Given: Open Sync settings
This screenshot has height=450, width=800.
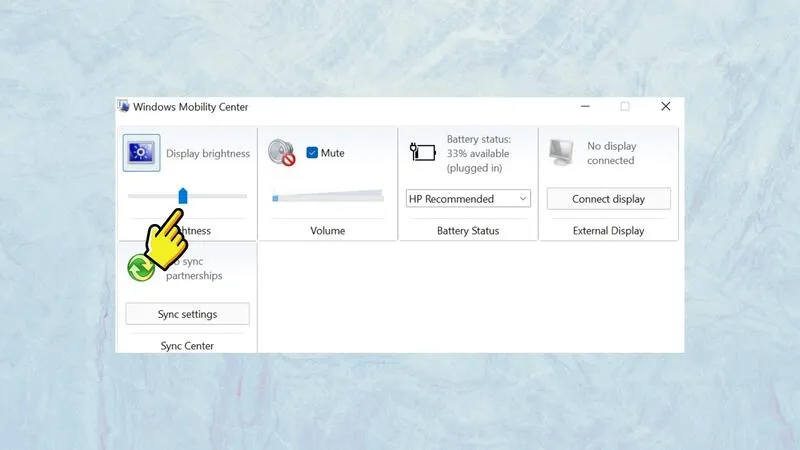Looking at the screenshot, I should (187, 314).
